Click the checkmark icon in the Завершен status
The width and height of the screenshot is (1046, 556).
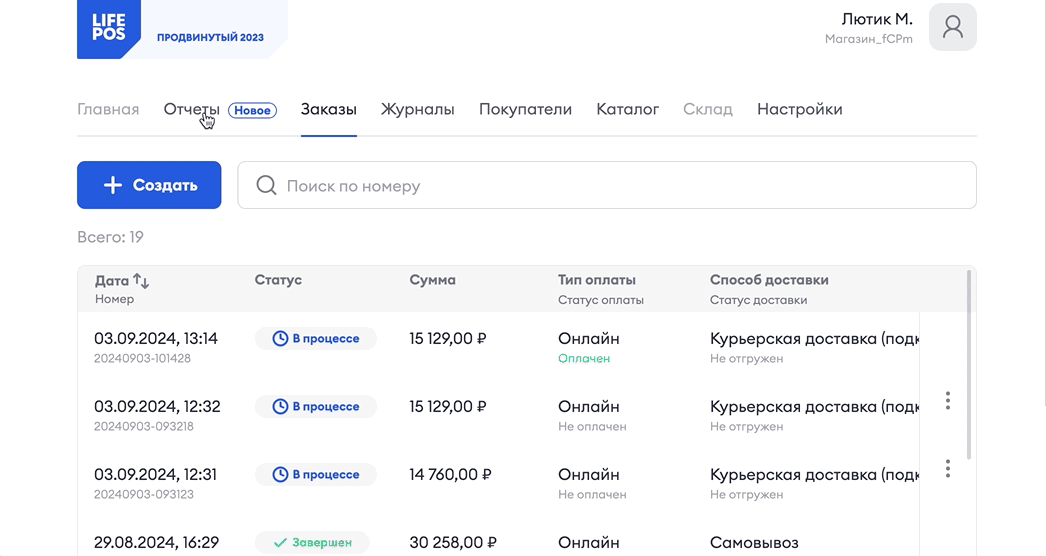point(280,543)
